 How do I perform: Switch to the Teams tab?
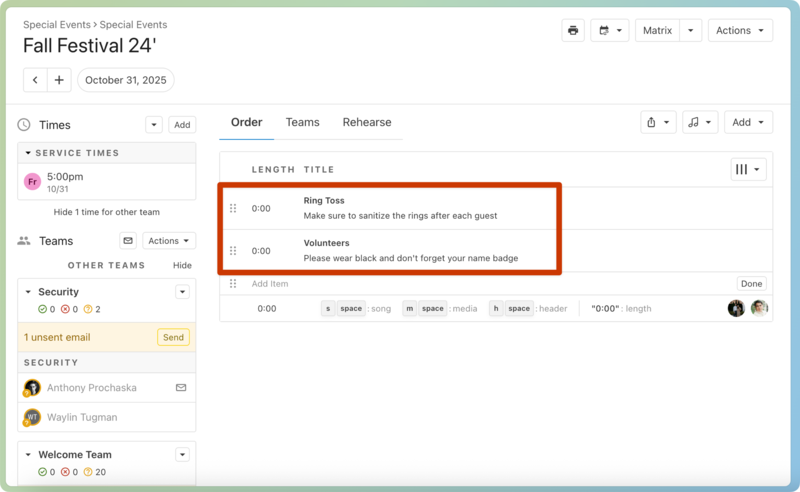click(x=302, y=122)
